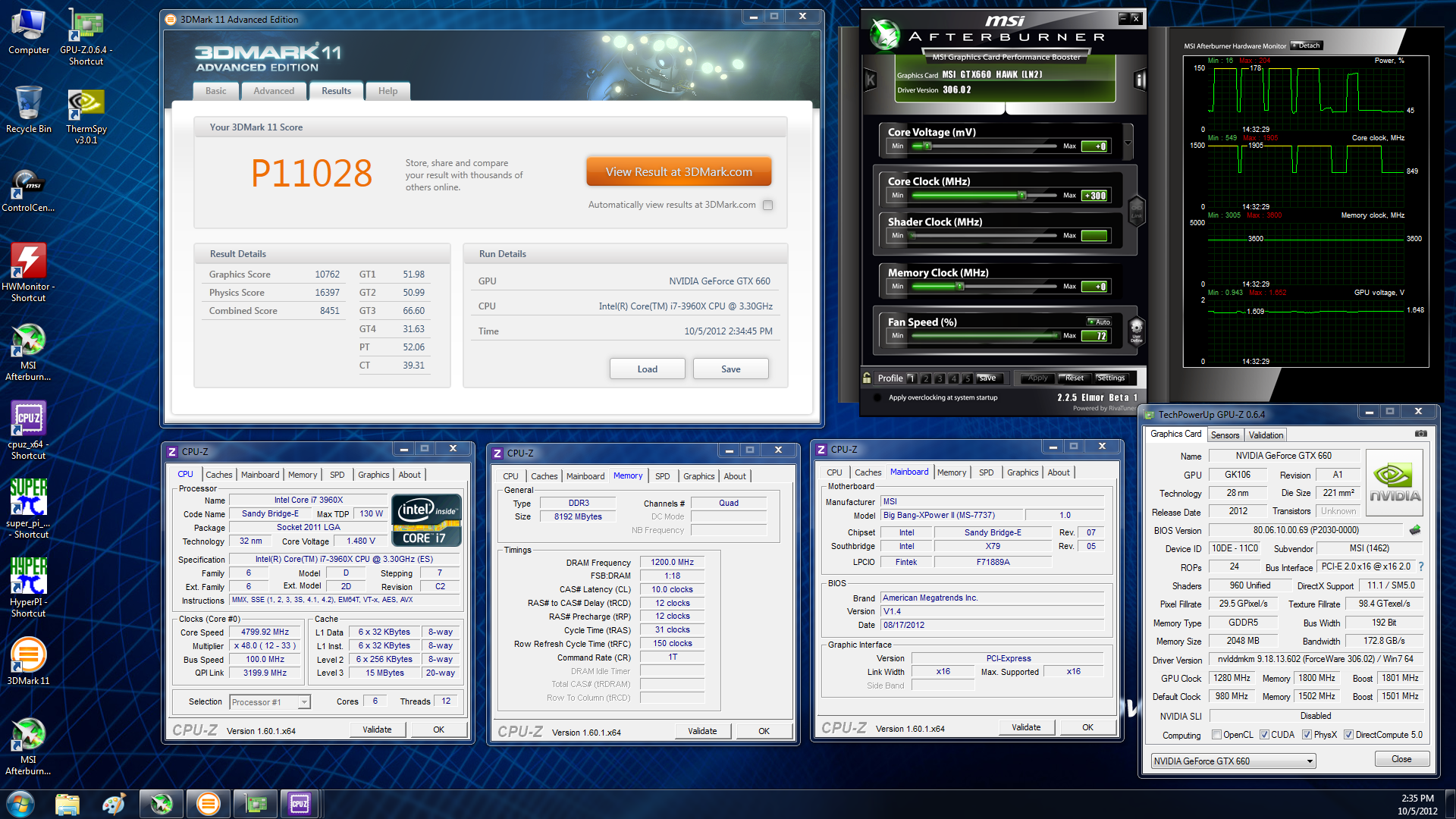Click the profile lock icon in Afterburner
1456x819 pixels.
pyautogui.click(x=867, y=378)
